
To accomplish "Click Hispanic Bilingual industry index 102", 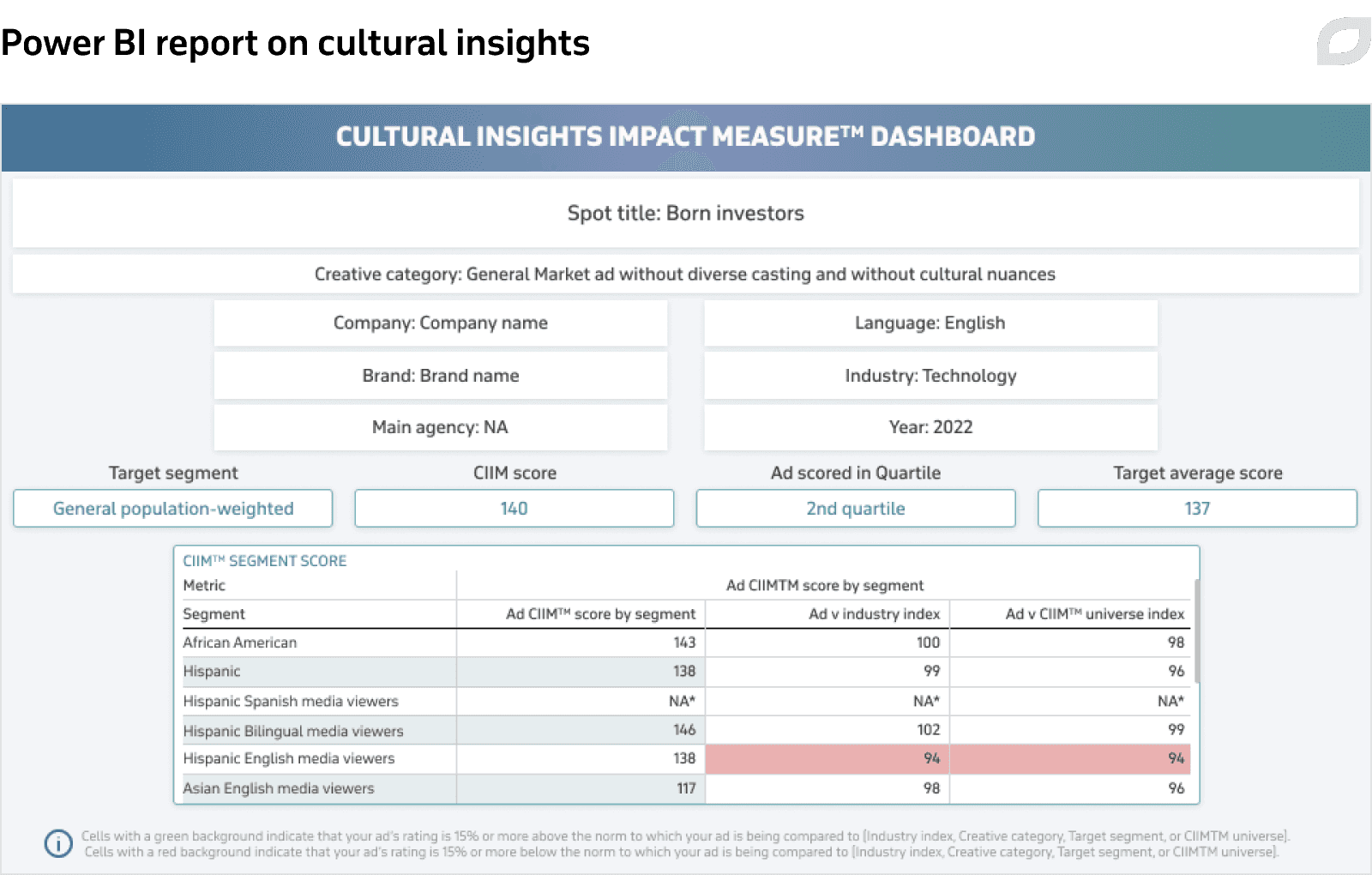I will [x=929, y=730].
